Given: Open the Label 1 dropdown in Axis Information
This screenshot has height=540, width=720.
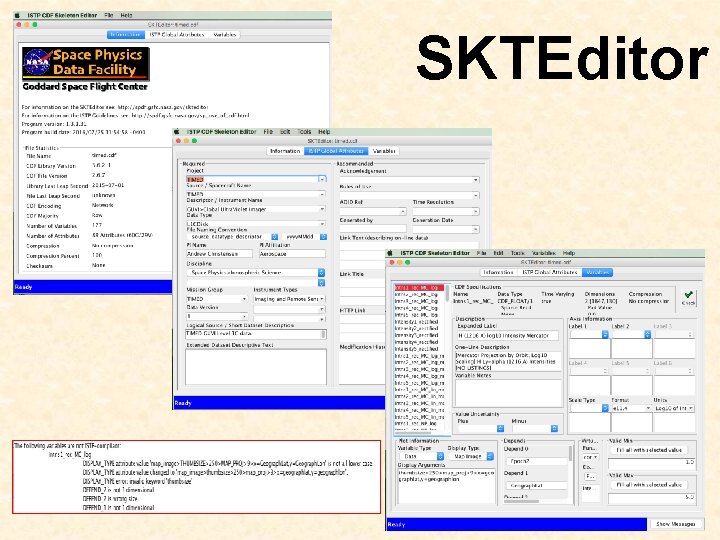Looking at the screenshot, I should (589, 334).
